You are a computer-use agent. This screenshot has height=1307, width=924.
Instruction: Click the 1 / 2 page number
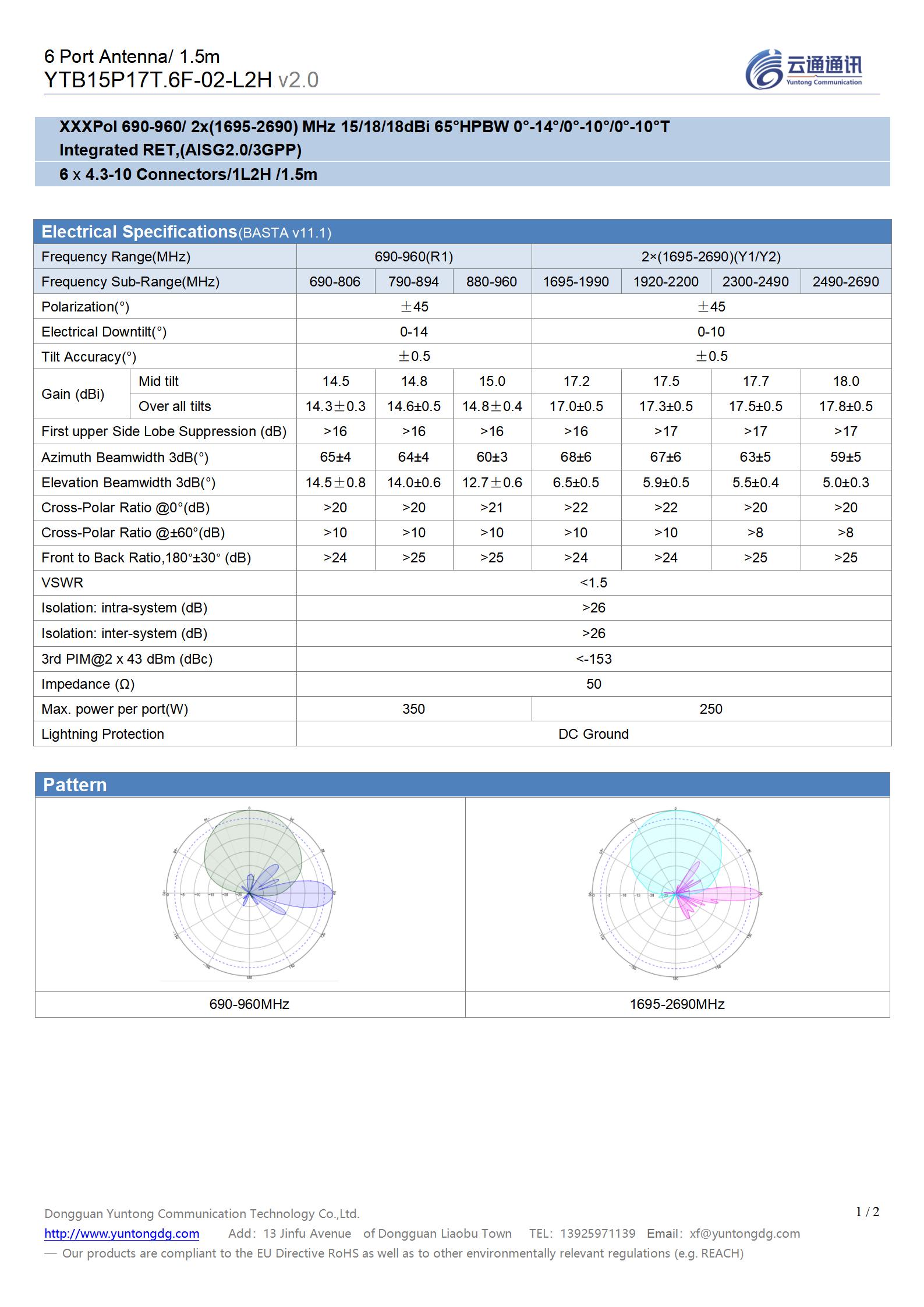pos(867,1212)
